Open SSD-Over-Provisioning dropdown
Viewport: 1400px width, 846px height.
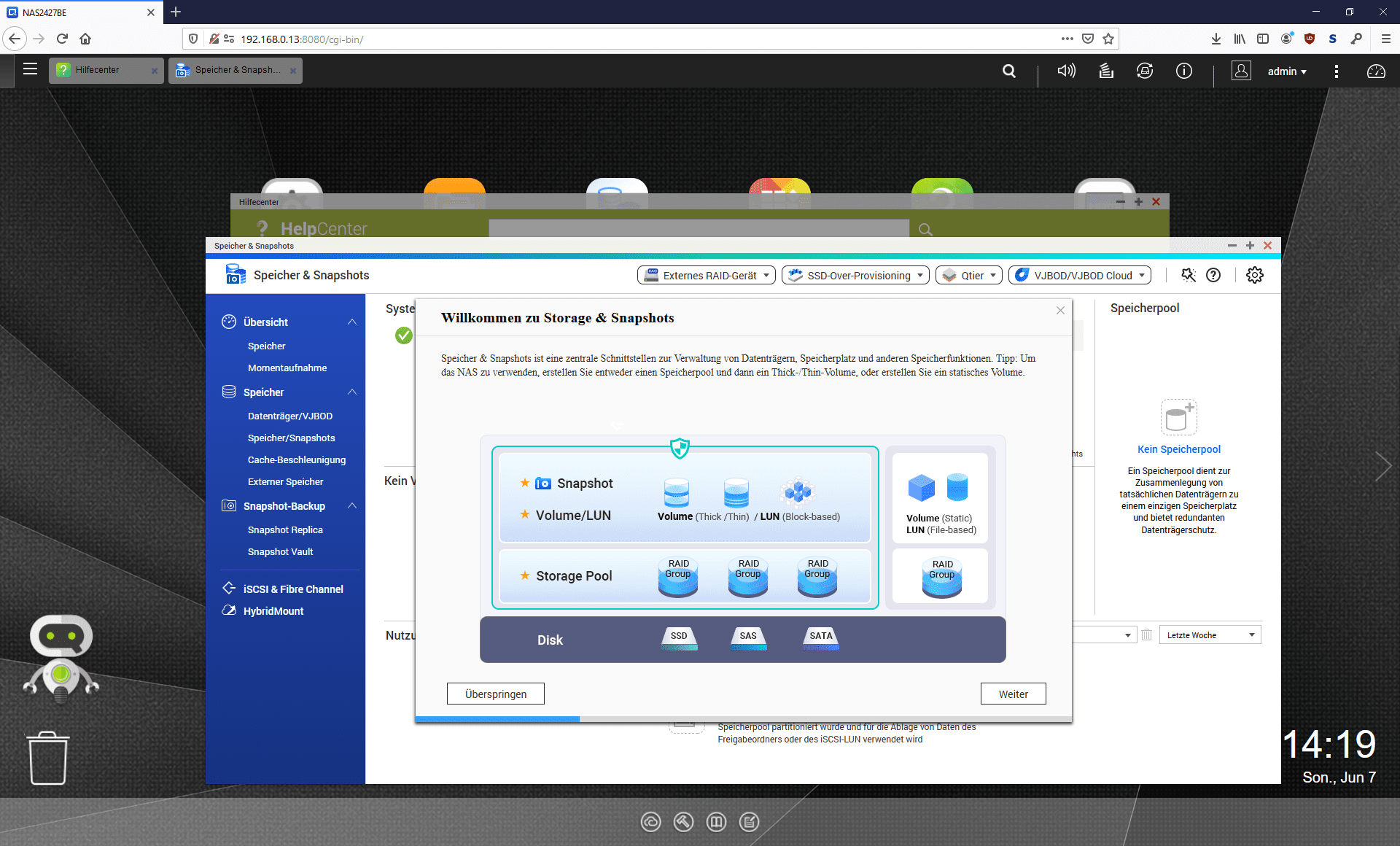(x=855, y=275)
